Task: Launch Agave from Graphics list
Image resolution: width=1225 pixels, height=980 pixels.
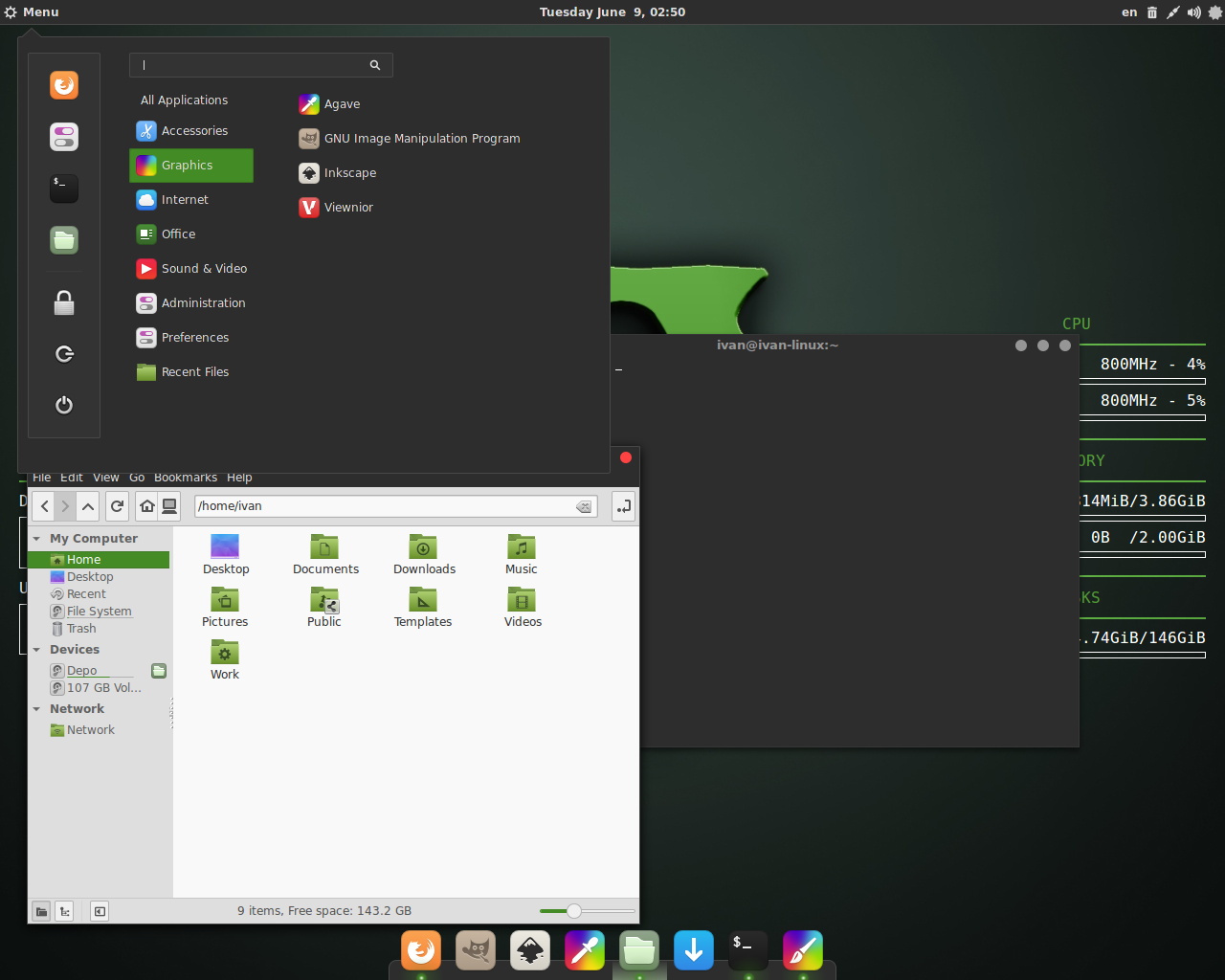Action: tap(329, 104)
